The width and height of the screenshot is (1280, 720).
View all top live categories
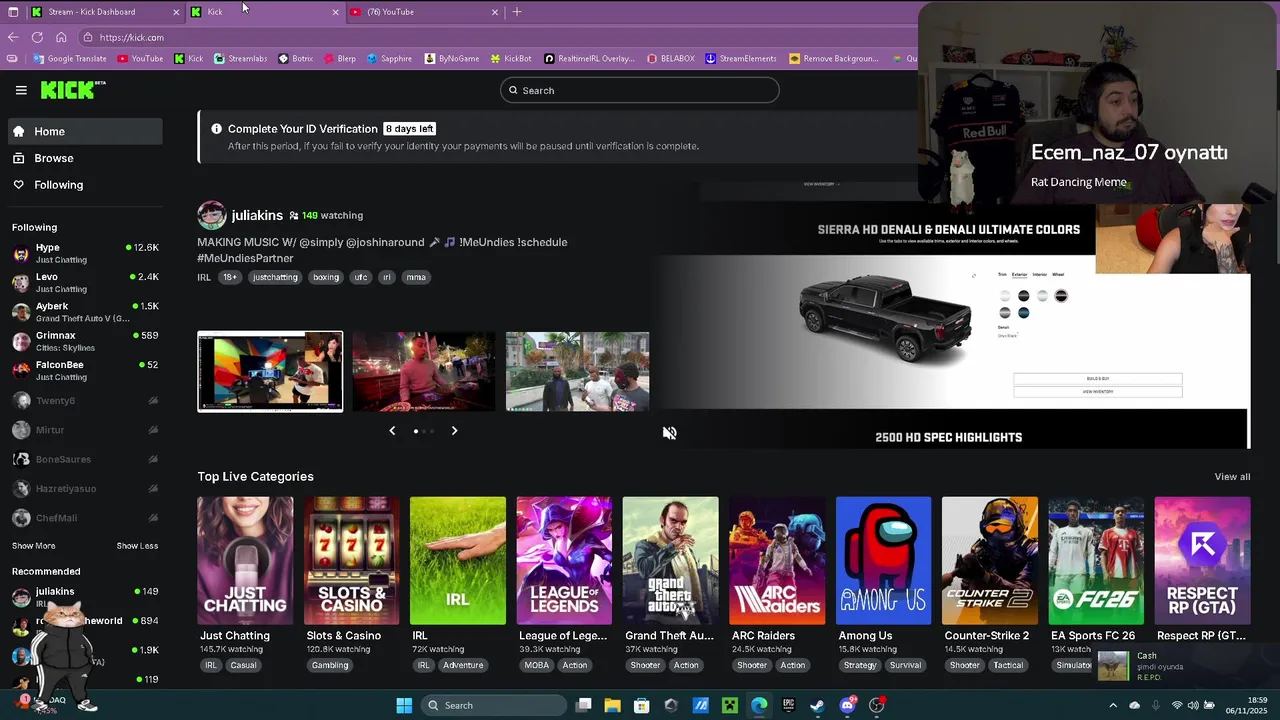1232,477
